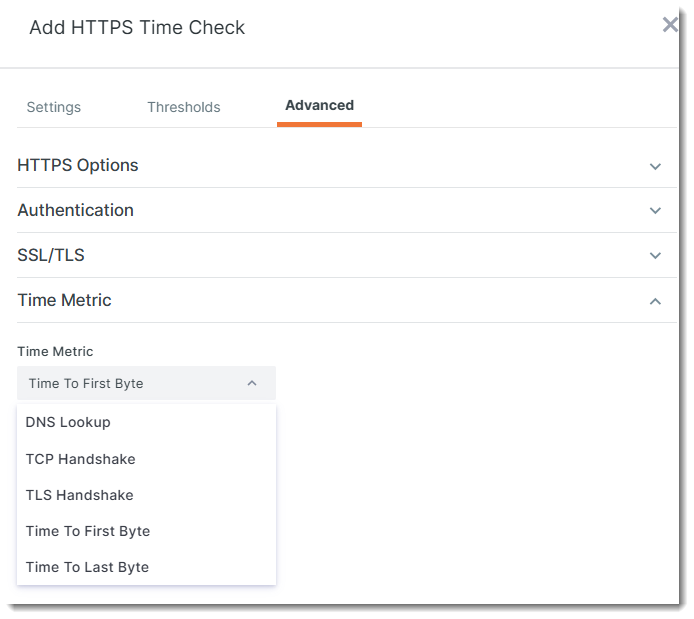Switch to the Settings tab
Screen dimensions: 694x619
coord(54,107)
